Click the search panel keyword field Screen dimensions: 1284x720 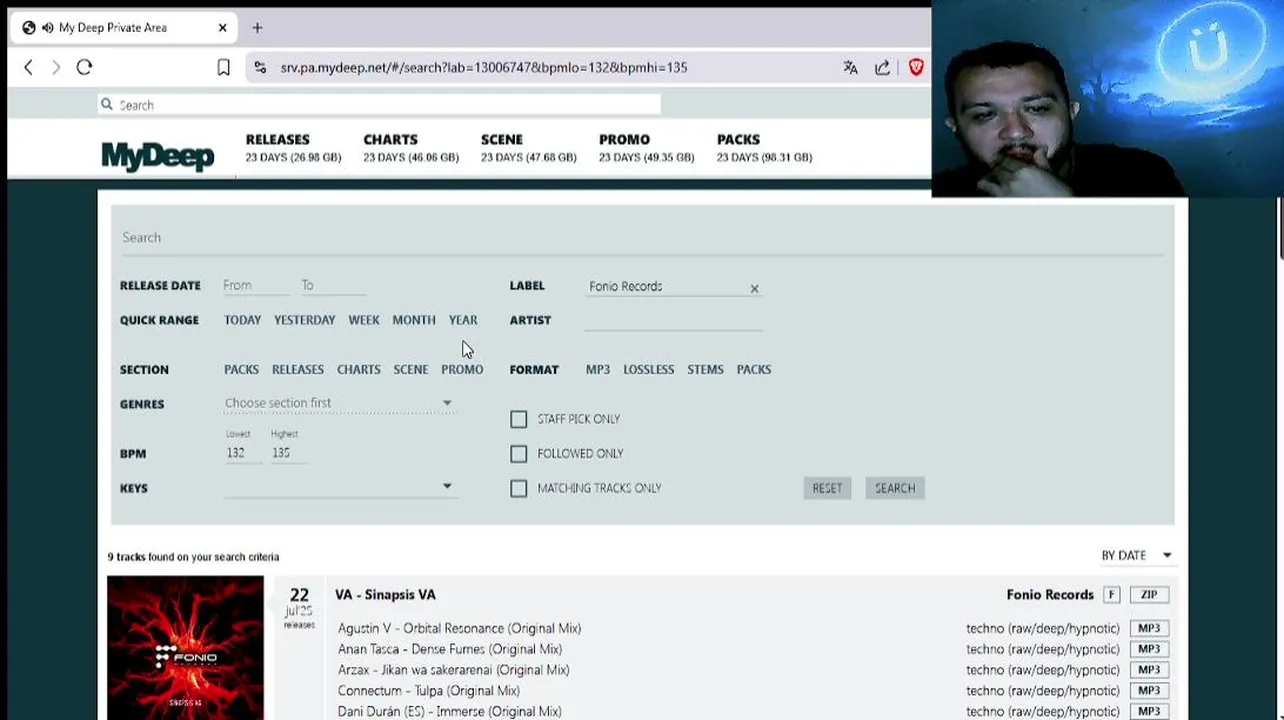(643, 238)
